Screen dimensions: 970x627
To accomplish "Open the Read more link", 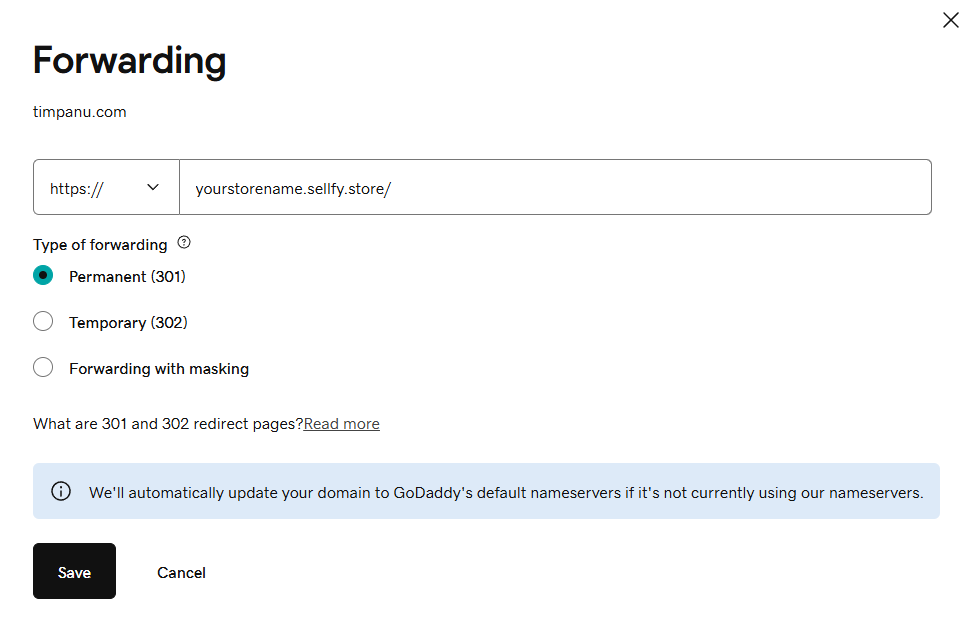I will click(341, 424).
